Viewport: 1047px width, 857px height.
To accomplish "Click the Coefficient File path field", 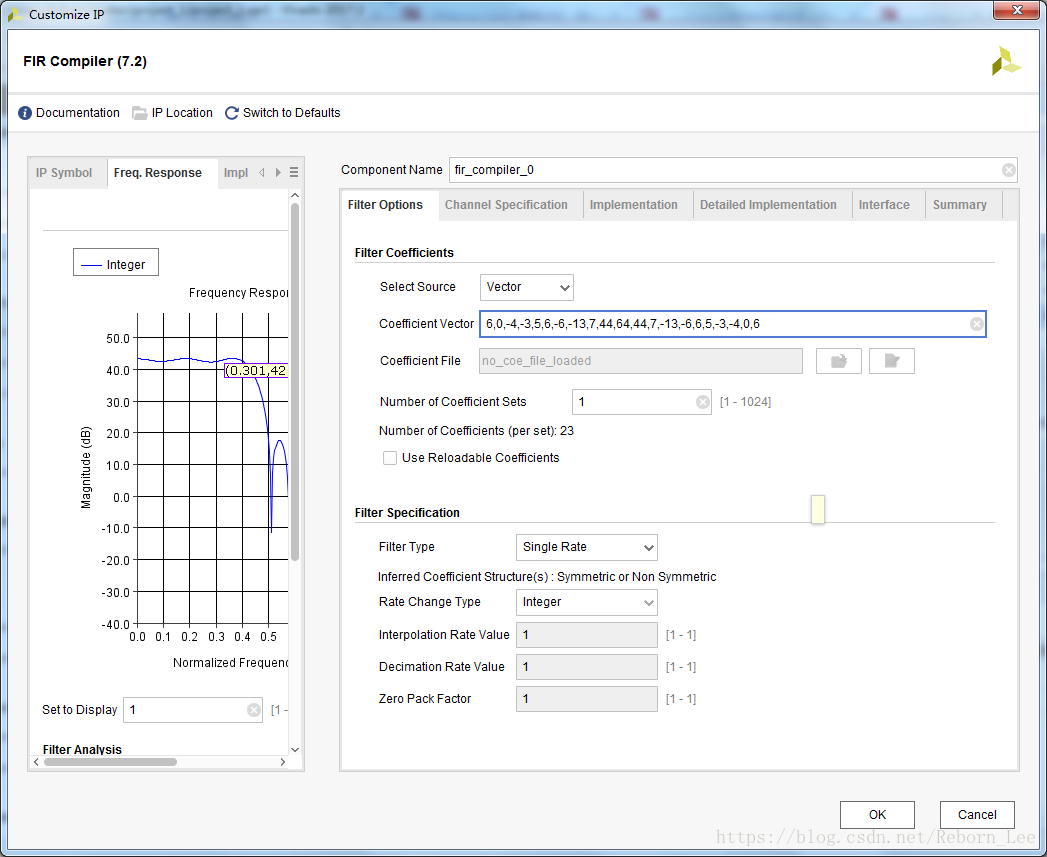I will pos(641,361).
